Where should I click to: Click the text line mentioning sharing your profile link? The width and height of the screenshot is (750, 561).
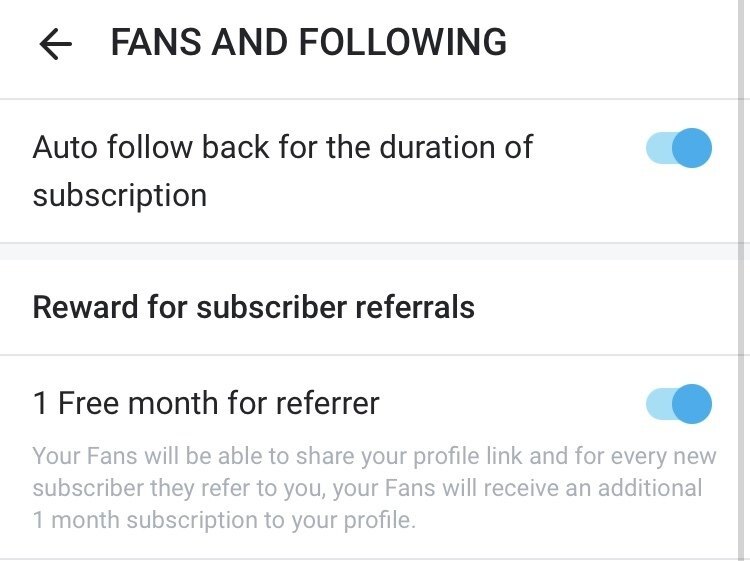point(374,456)
